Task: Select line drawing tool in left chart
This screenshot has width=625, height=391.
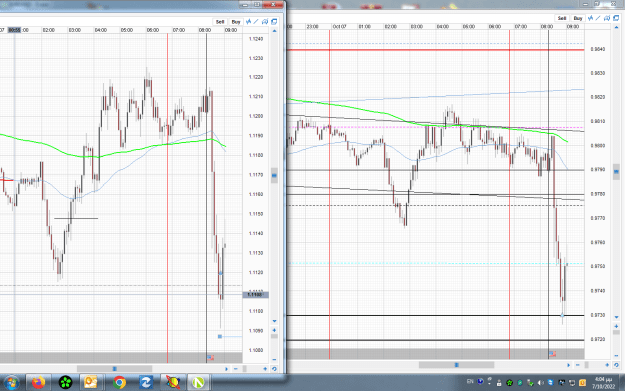Action: 256,22
